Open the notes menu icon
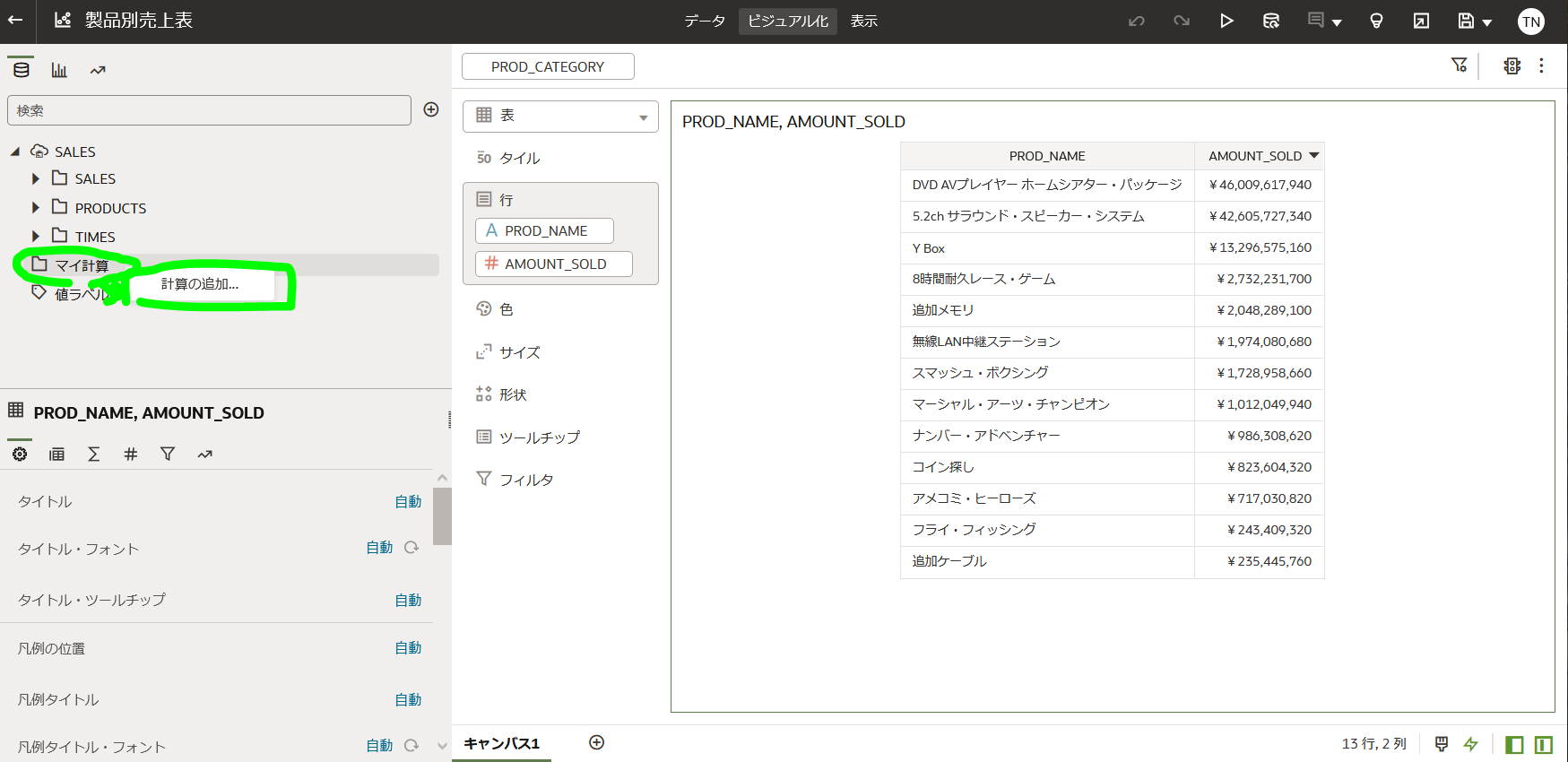The width and height of the screenshot is (1568, 762). [1324, 21]
